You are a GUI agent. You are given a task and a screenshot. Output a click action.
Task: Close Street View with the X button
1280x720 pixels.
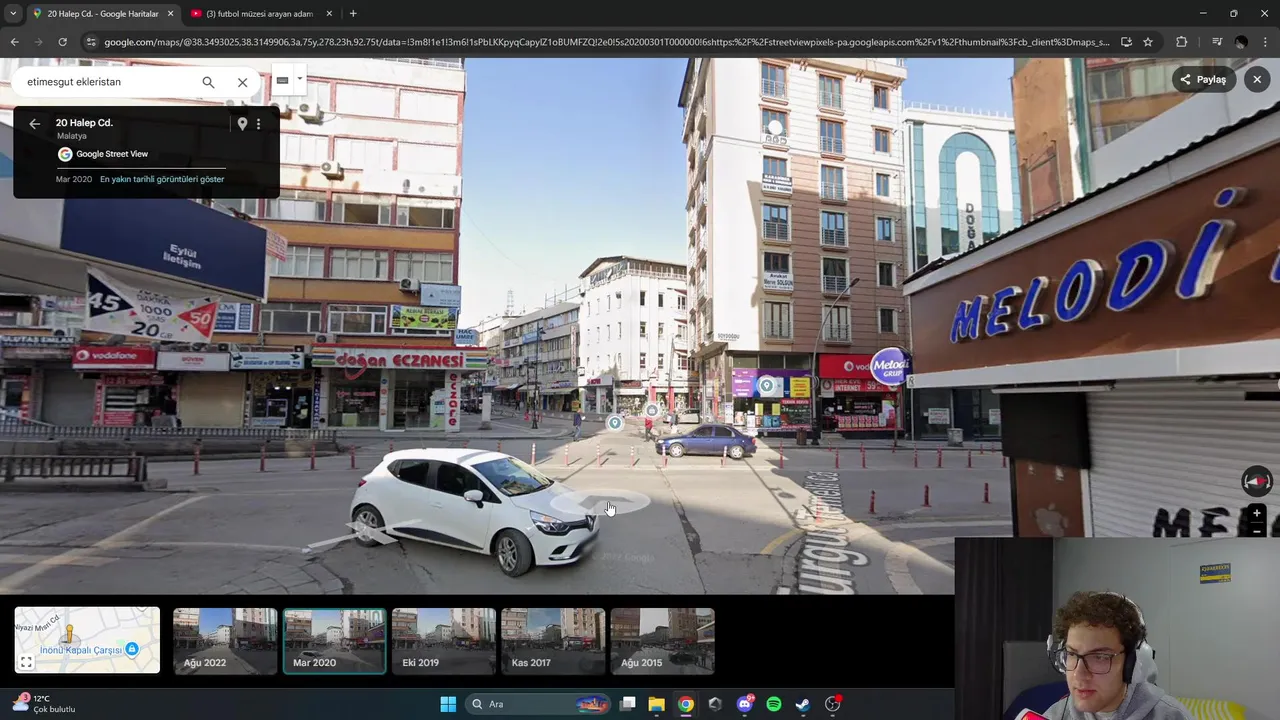(1257, 79)
